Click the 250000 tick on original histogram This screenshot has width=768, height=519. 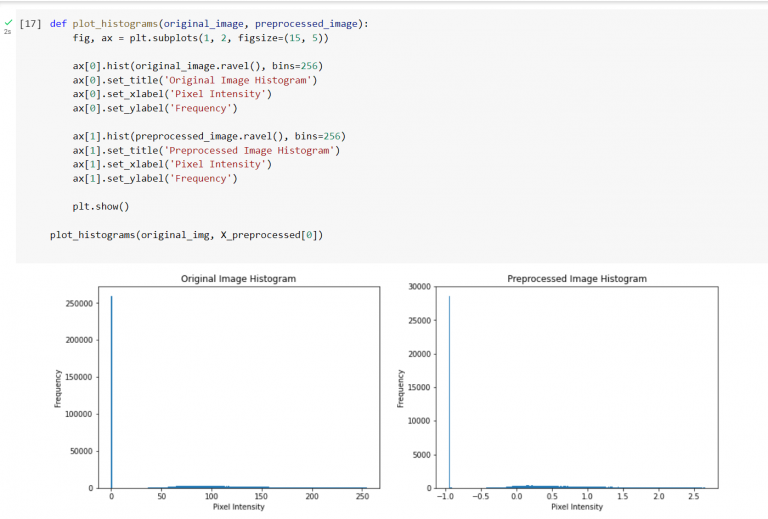pos(78,303)
